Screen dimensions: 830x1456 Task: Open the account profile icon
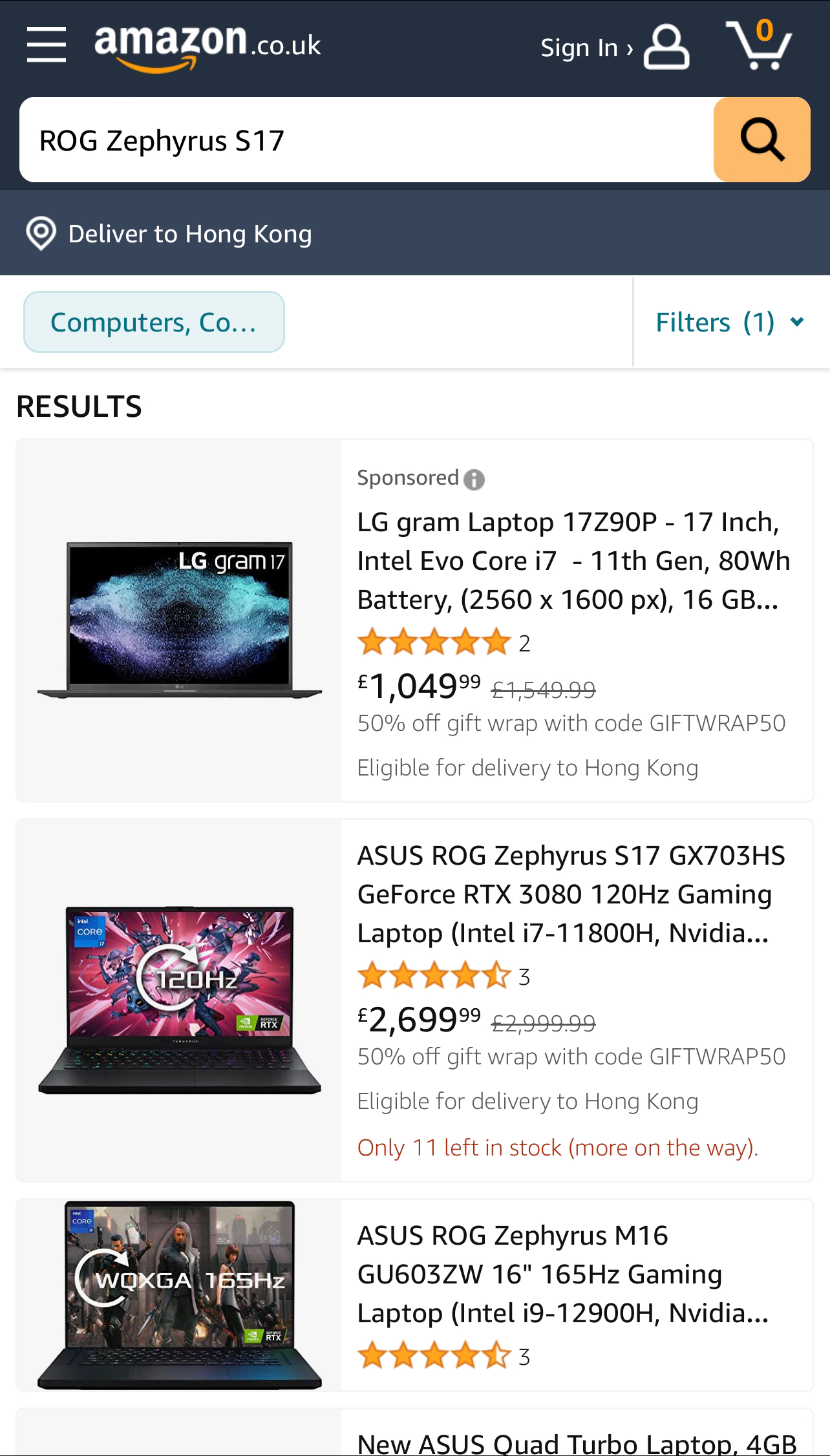666,47
